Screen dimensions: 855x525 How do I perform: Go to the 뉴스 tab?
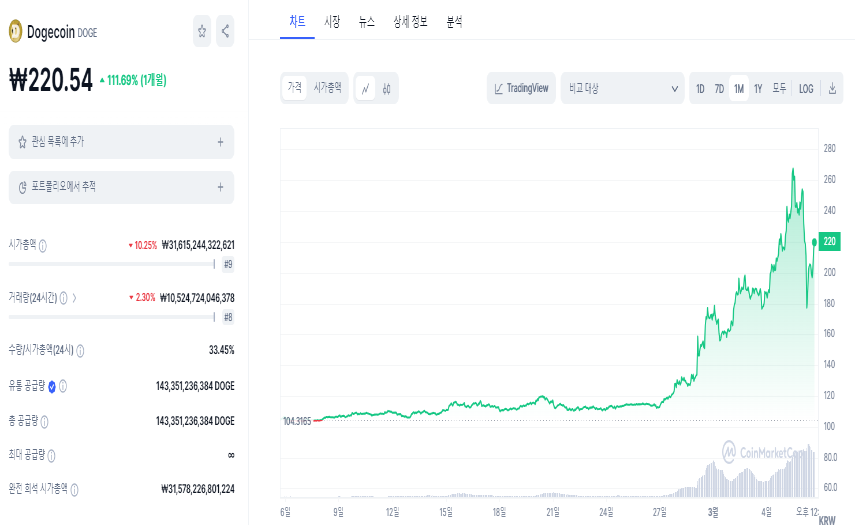click(x=366, y=21)
